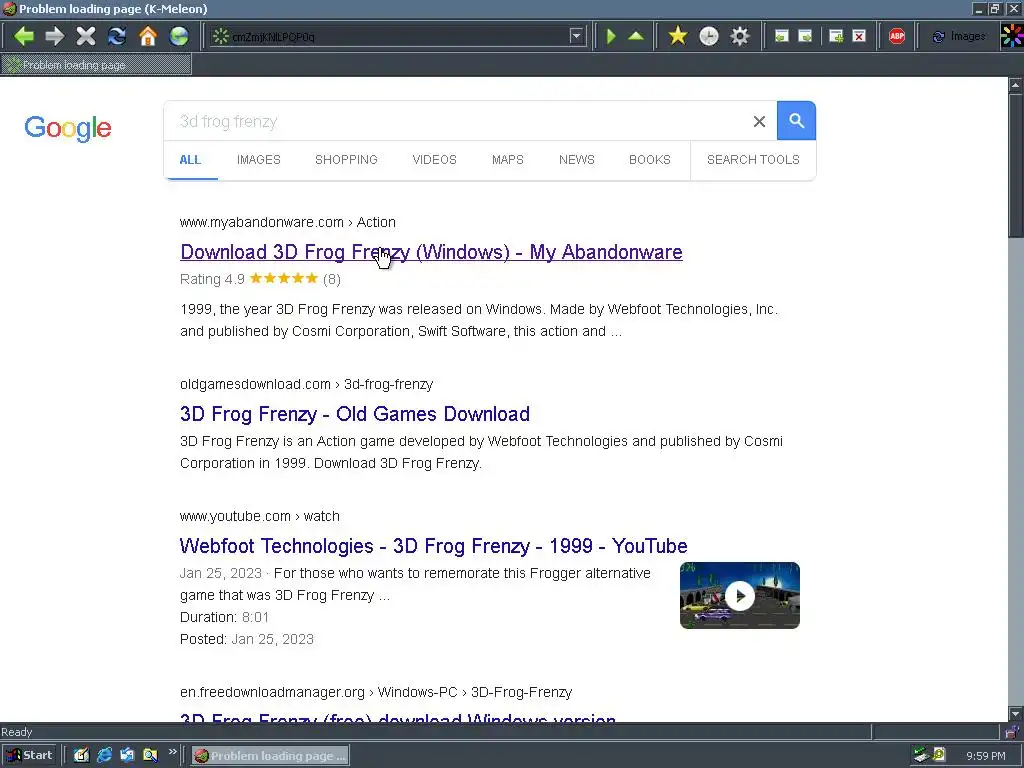
Task: Clear the search box with X
Action: (x=759, y=121)
